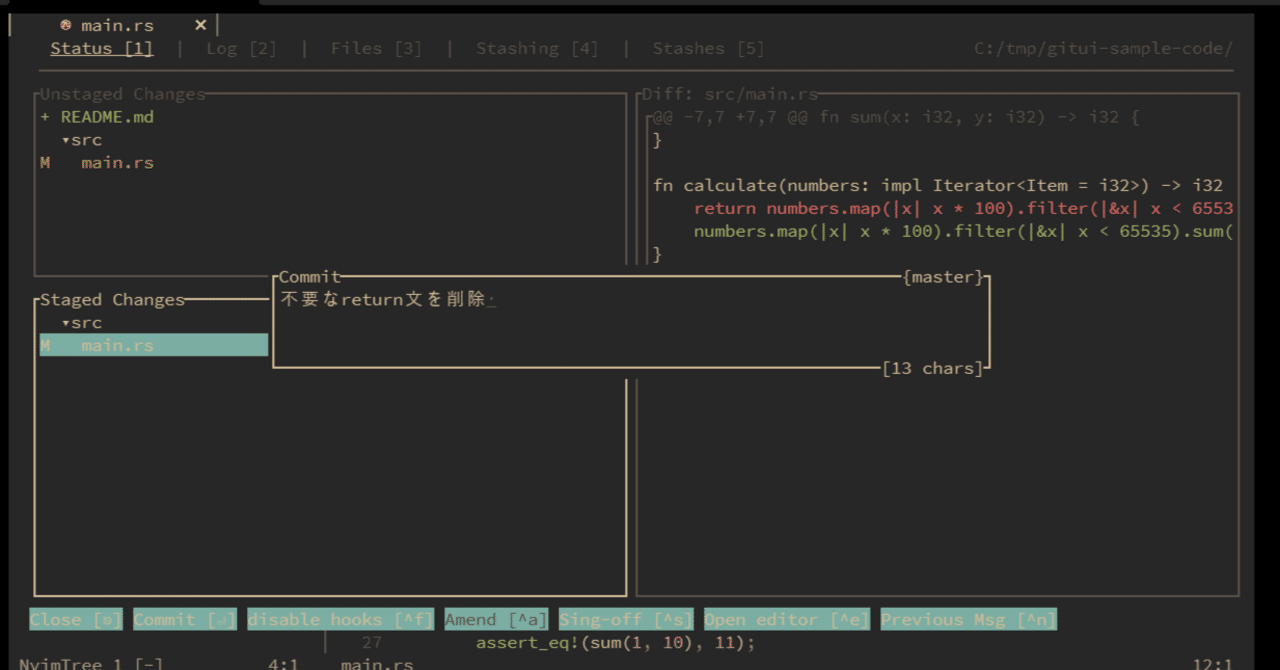Viewport: 1280px width, 670px height.
Task: Click the [13 chars] counter
Action: [933, 368]
